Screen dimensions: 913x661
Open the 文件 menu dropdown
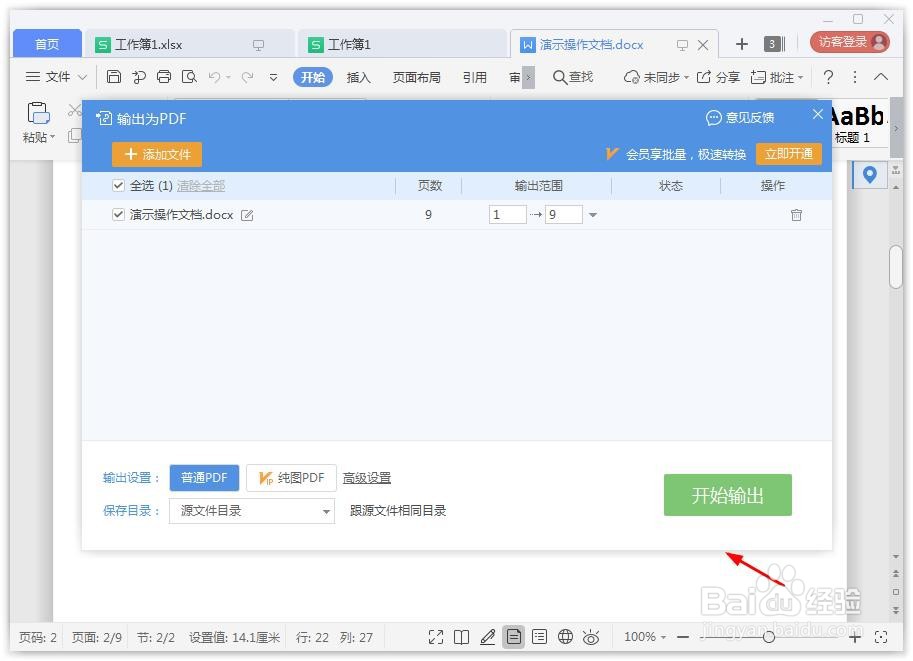[54, 77]
